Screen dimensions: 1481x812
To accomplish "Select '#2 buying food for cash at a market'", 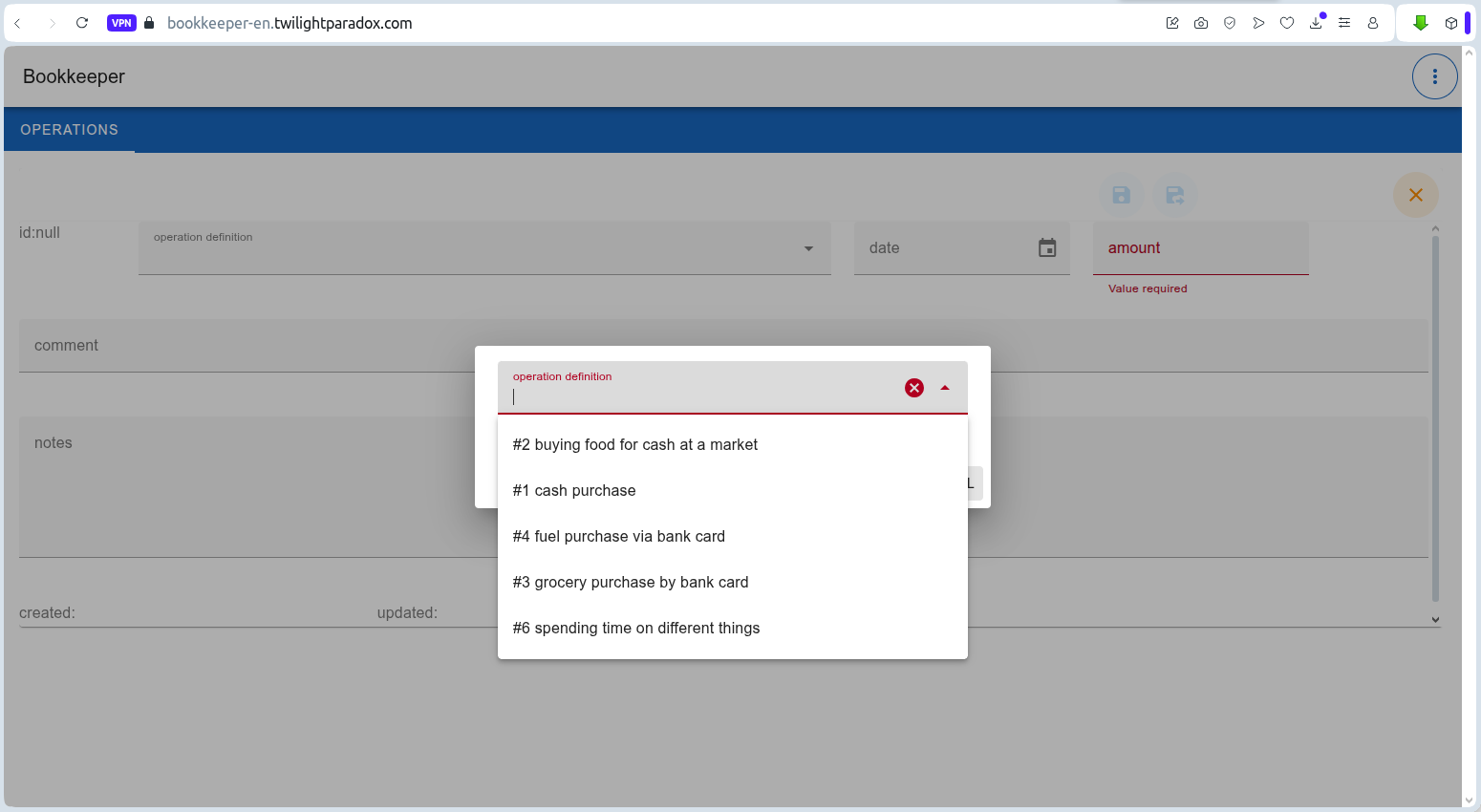I will [x=635, y=445].
